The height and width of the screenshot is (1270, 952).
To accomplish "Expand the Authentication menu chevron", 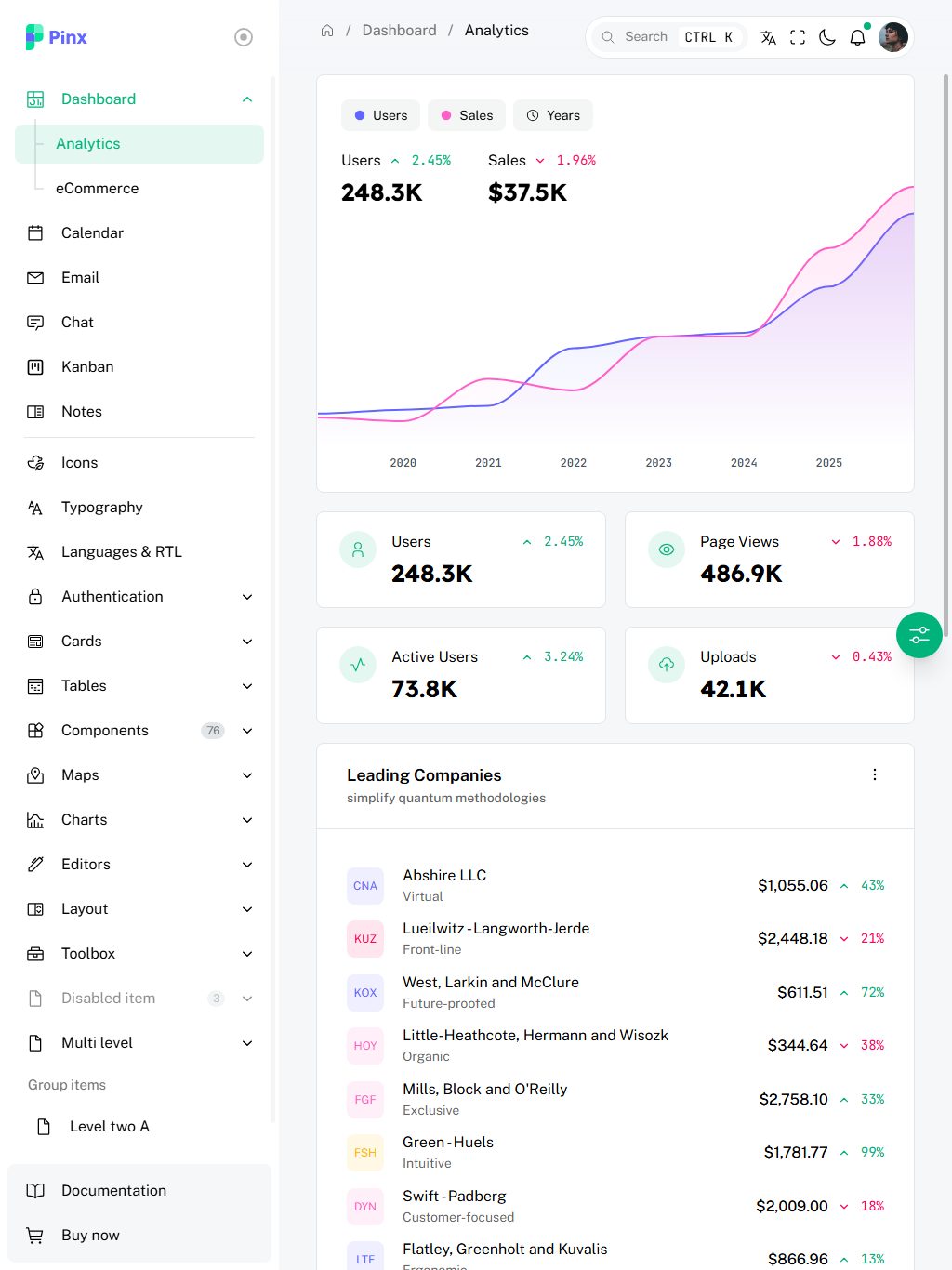I will click(247, 597).
